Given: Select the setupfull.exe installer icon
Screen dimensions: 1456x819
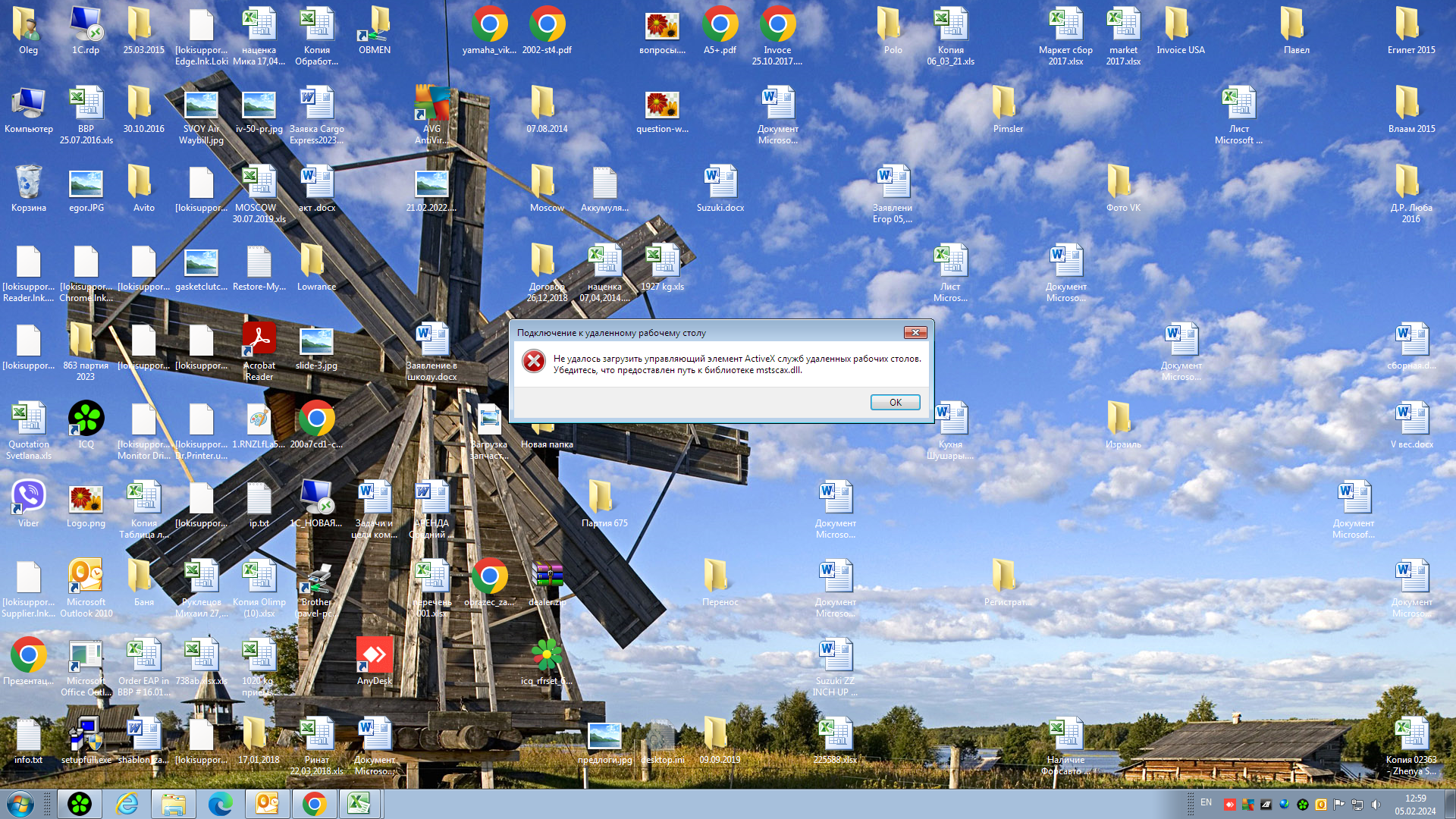Looking at the screenshot, I should [86, 740].
